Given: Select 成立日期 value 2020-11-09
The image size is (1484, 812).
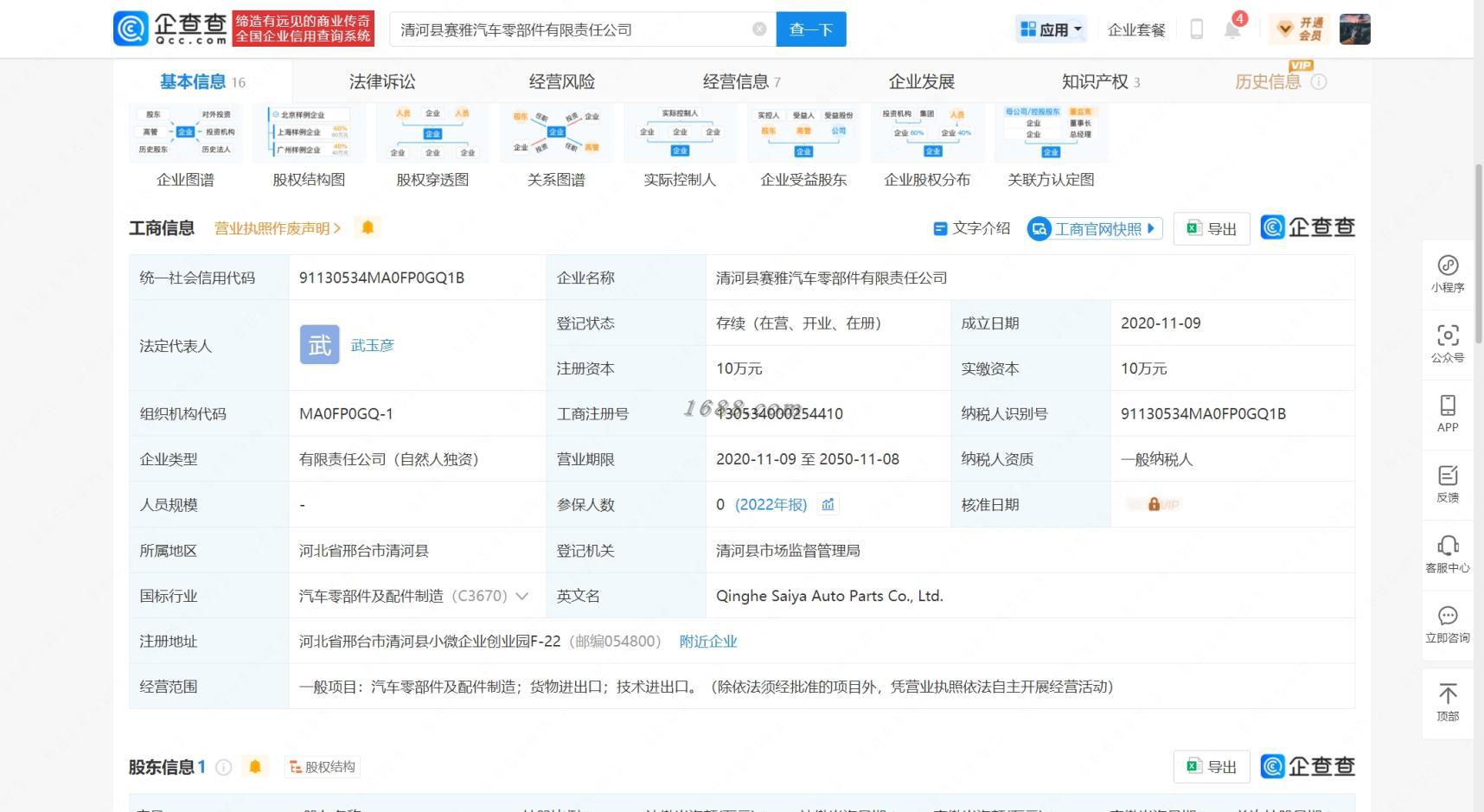Looking at the screenshot, I should [x=1161, y=323].
